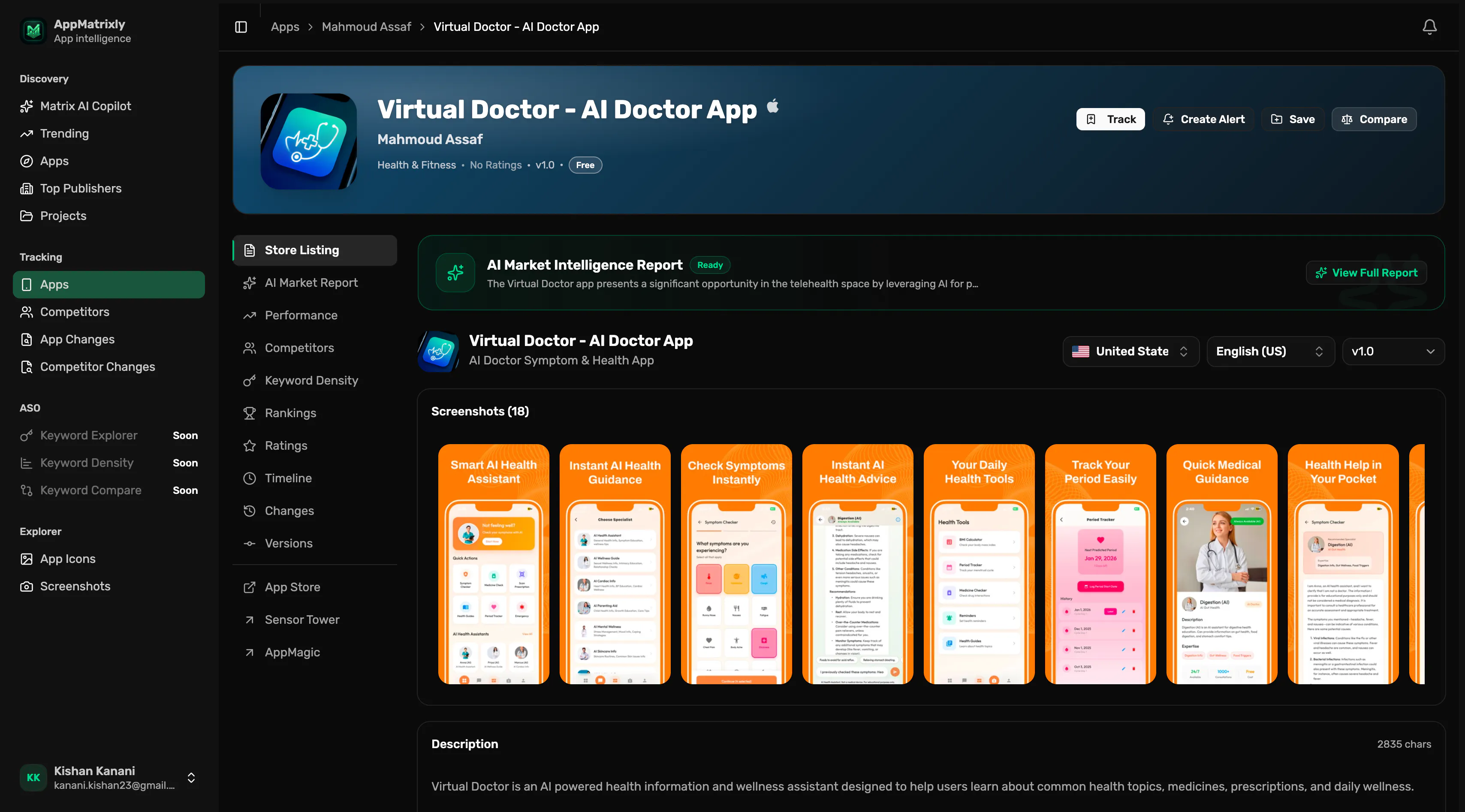Open Smart AI Health Assistant screenshot

(494, 564)
